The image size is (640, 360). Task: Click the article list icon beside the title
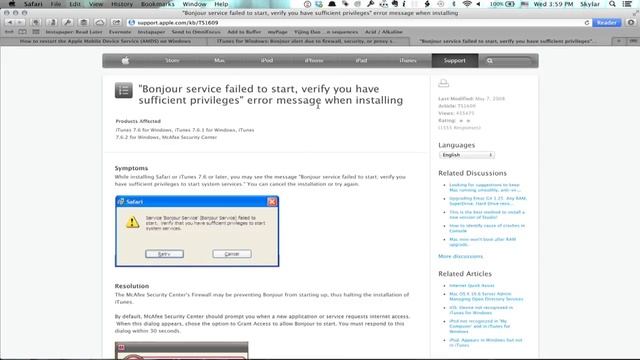click(123, 90)
